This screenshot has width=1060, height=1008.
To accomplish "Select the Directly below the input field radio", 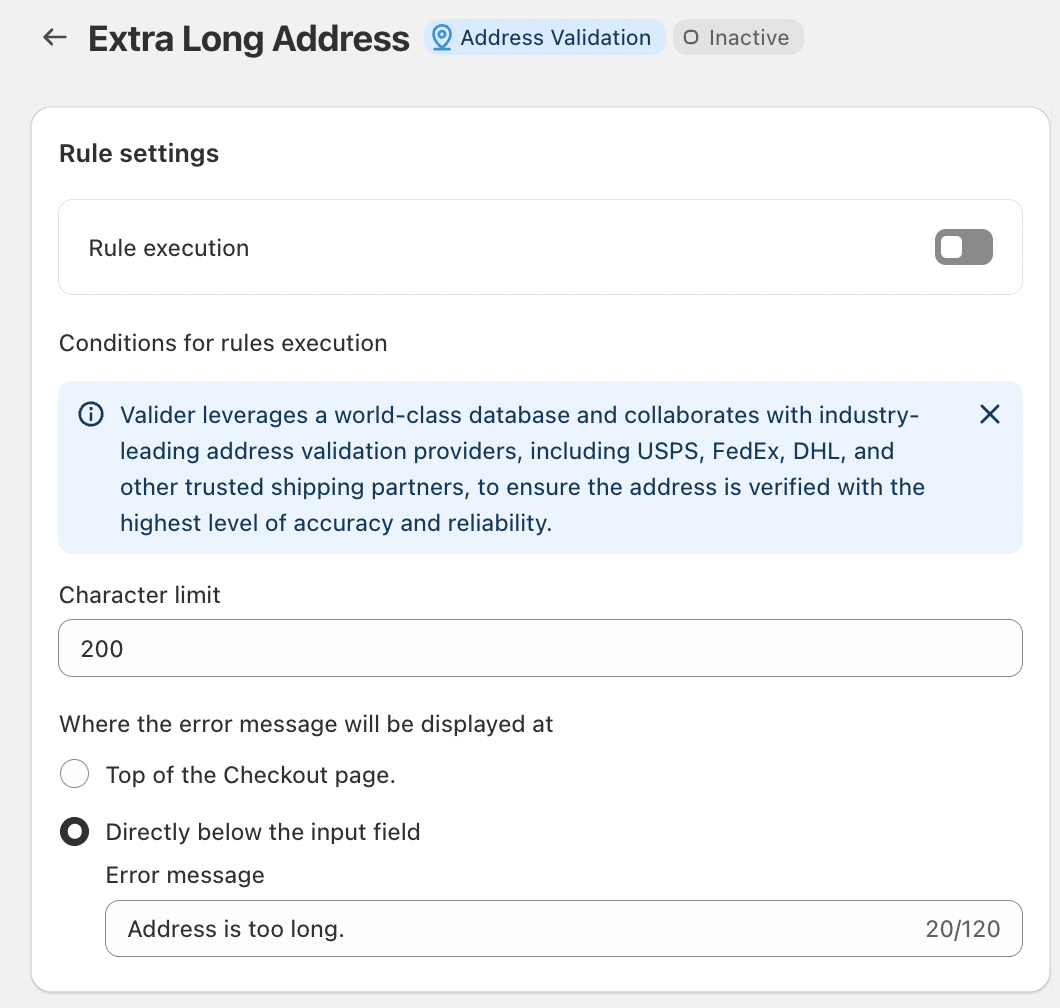I will [75, 832].
